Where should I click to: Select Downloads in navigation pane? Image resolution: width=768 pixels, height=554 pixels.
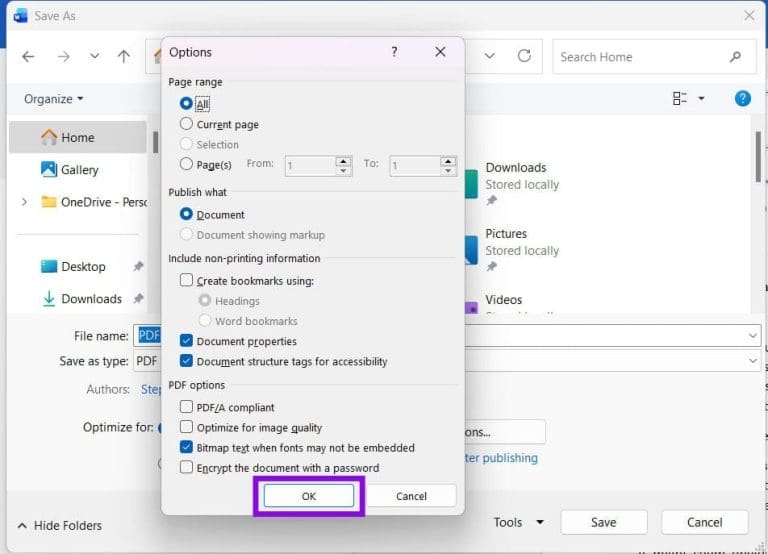tap(82, 299)
